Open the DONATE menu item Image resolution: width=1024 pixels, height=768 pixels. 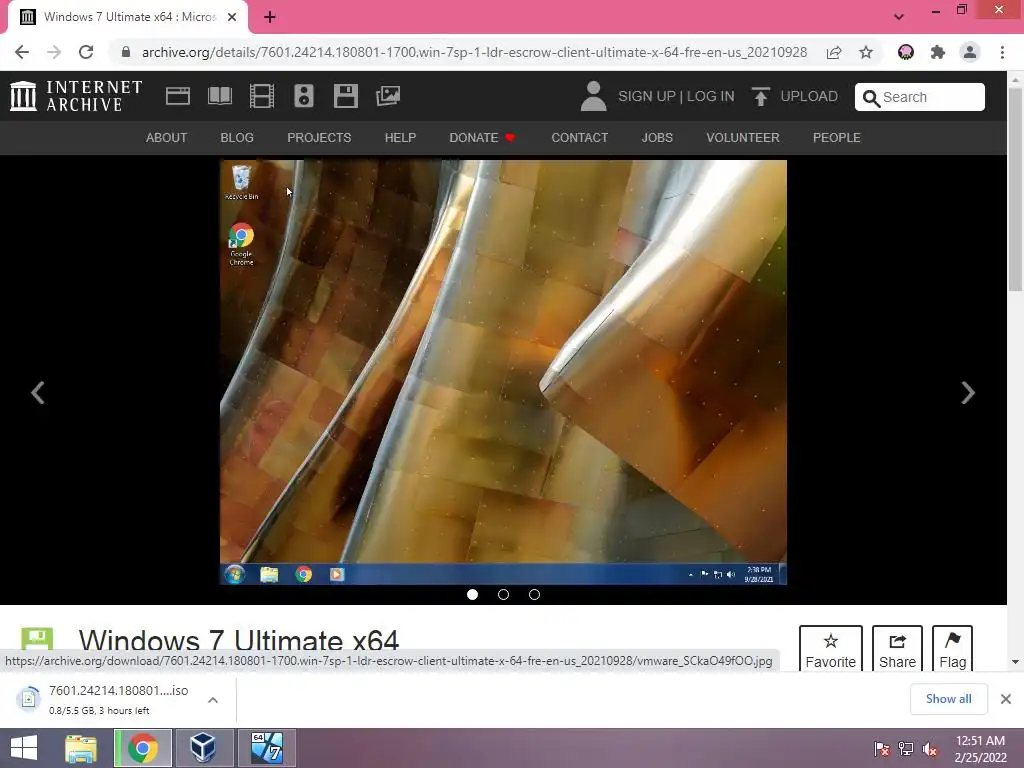[x=482, y=138]
